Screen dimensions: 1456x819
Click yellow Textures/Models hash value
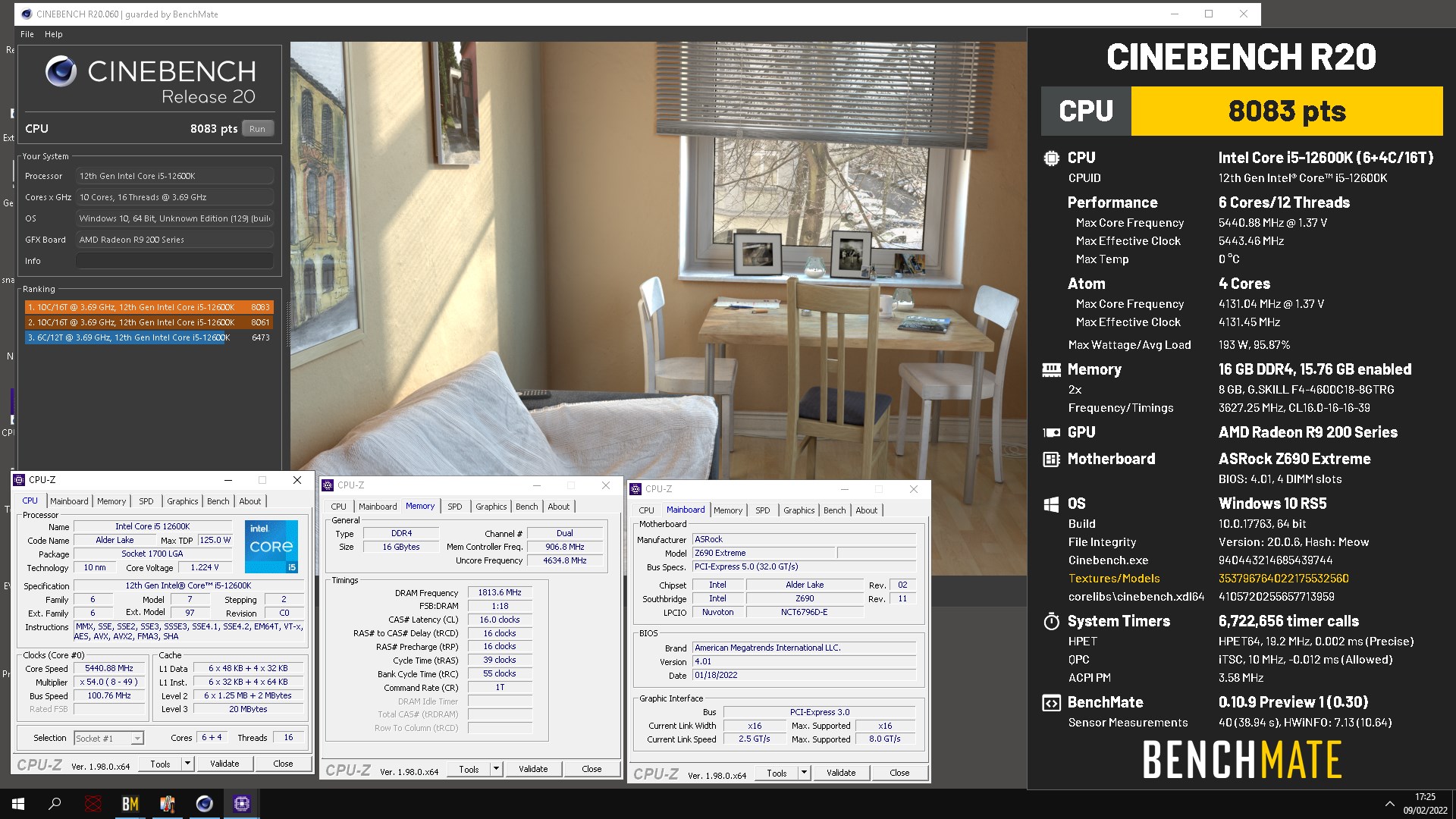[x=1283, y=579]
